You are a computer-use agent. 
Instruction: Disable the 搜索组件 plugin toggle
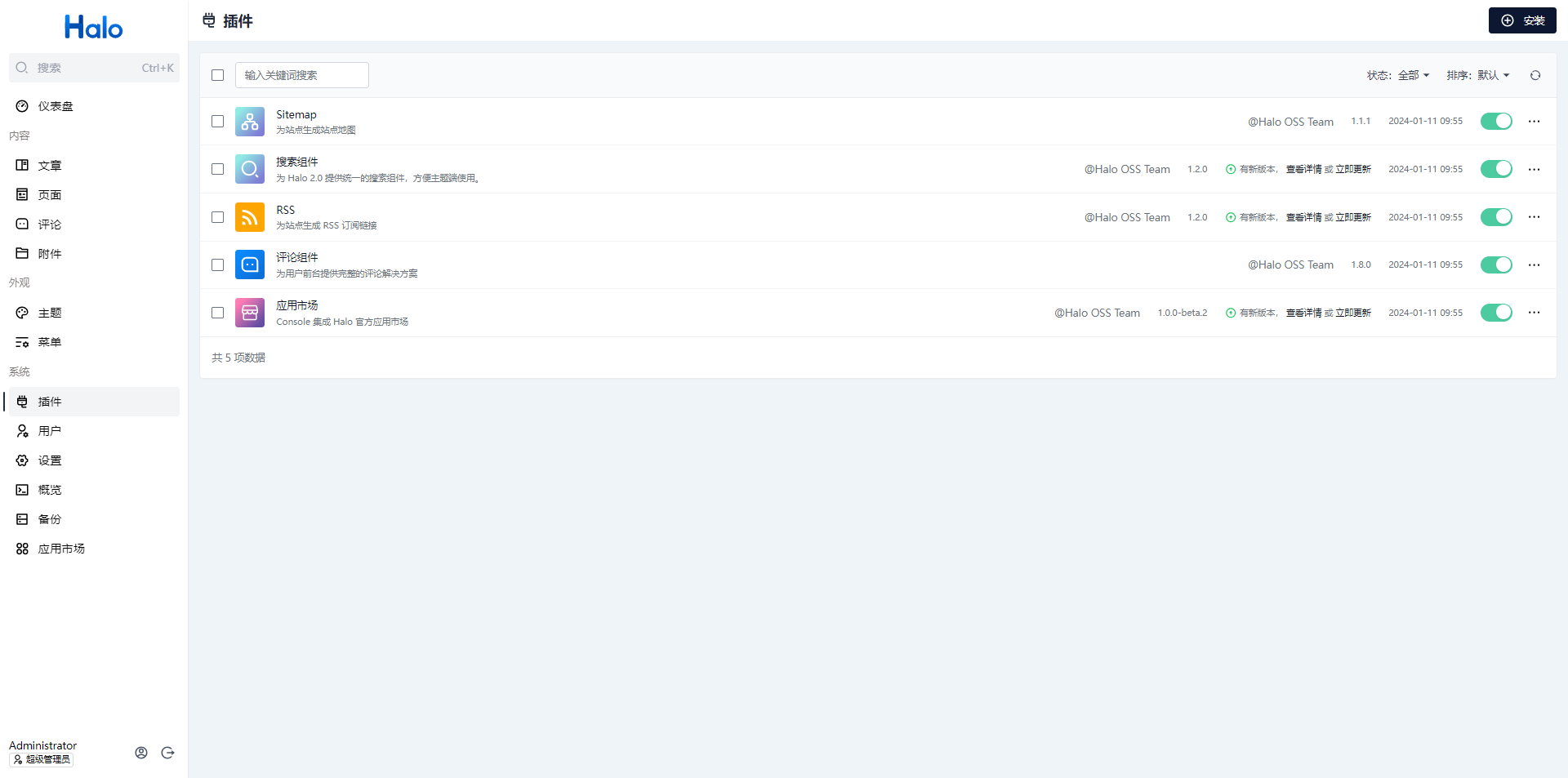coord(1496,169)
